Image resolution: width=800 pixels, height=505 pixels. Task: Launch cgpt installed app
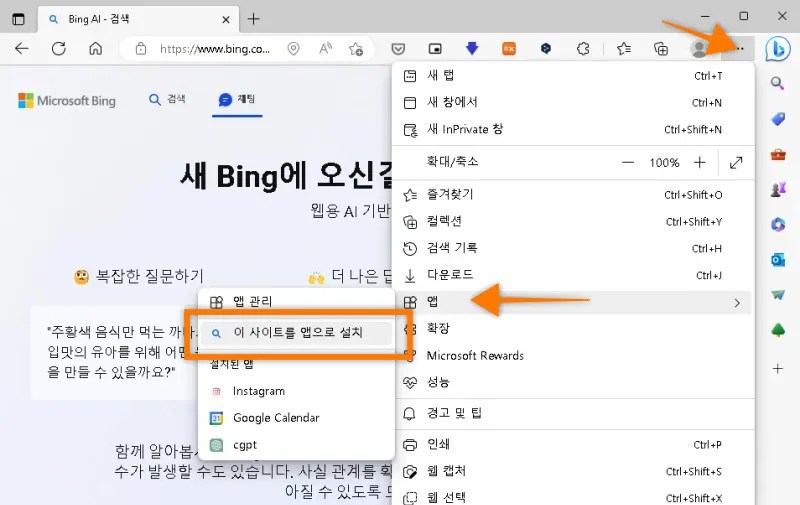click(x=296, y=445)
